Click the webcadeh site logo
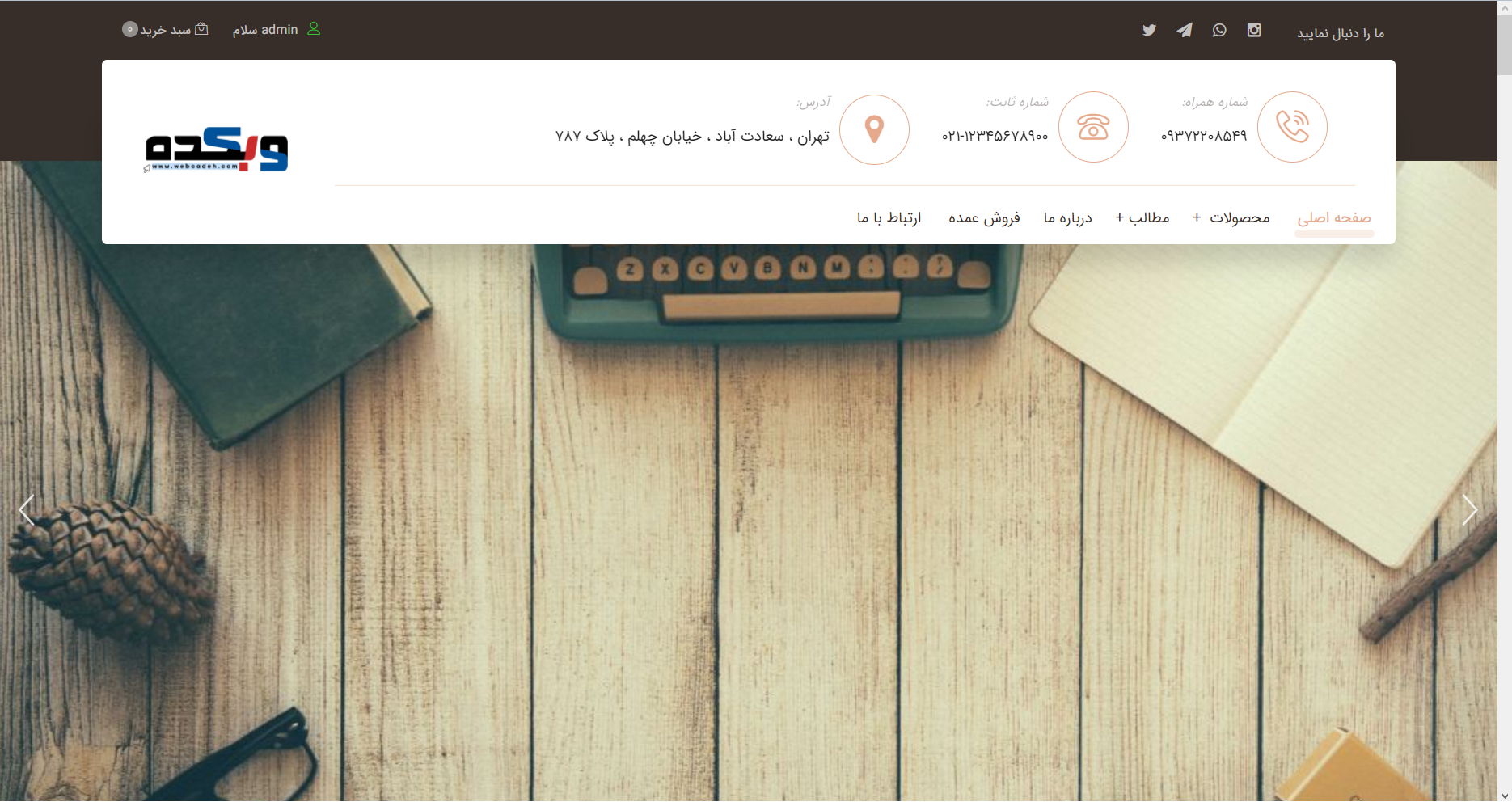The width and height of the screenshot is (1512, 802). (x=216, y=150)
